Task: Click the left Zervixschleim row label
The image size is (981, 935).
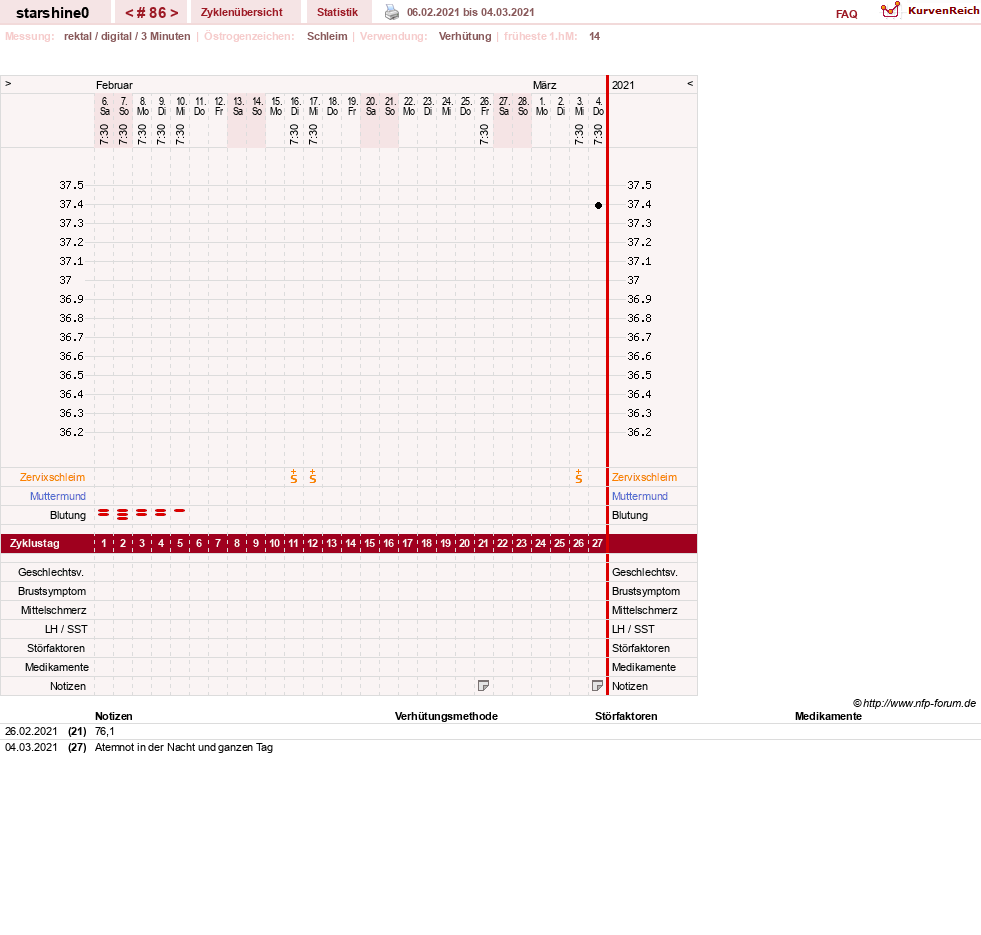Action: pos(52,477)
